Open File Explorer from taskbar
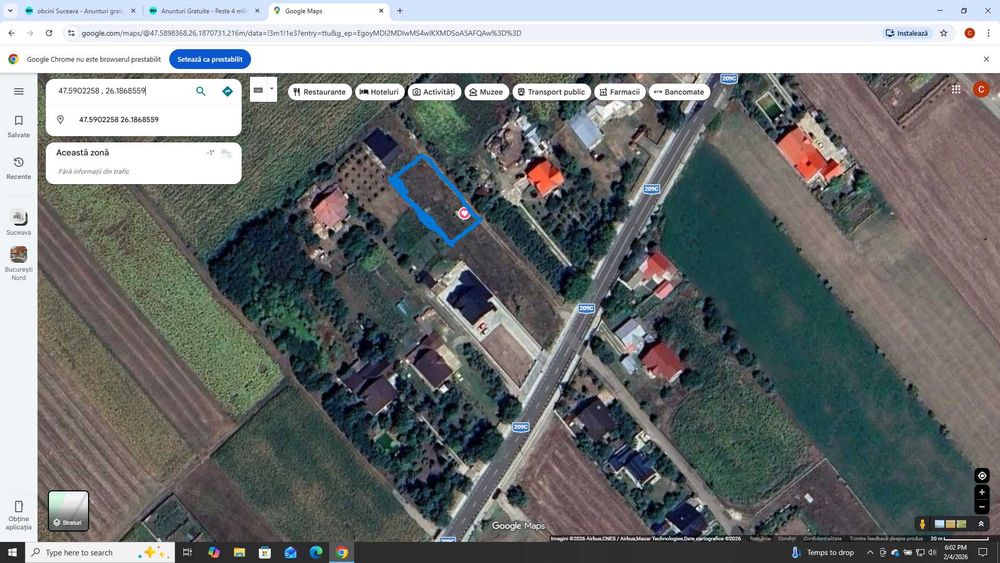 (x=239, y=552)
